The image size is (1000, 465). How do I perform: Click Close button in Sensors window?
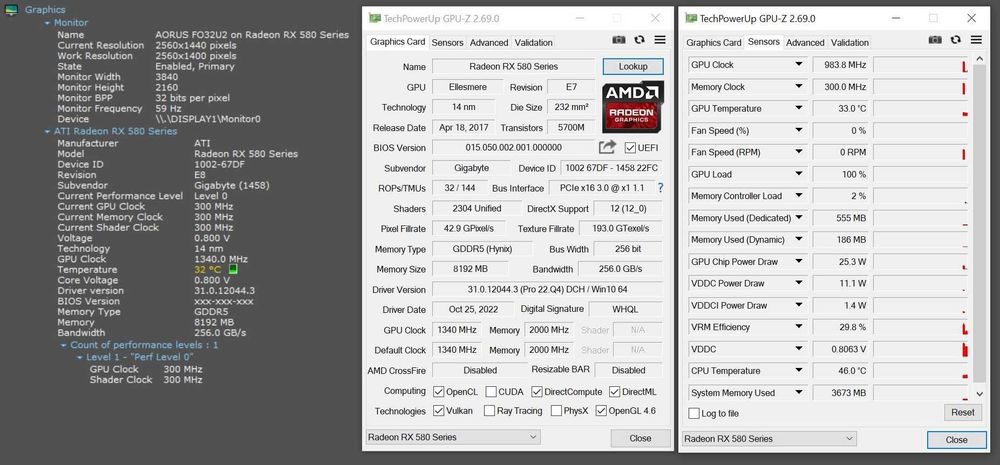click(x=957, y=439)
